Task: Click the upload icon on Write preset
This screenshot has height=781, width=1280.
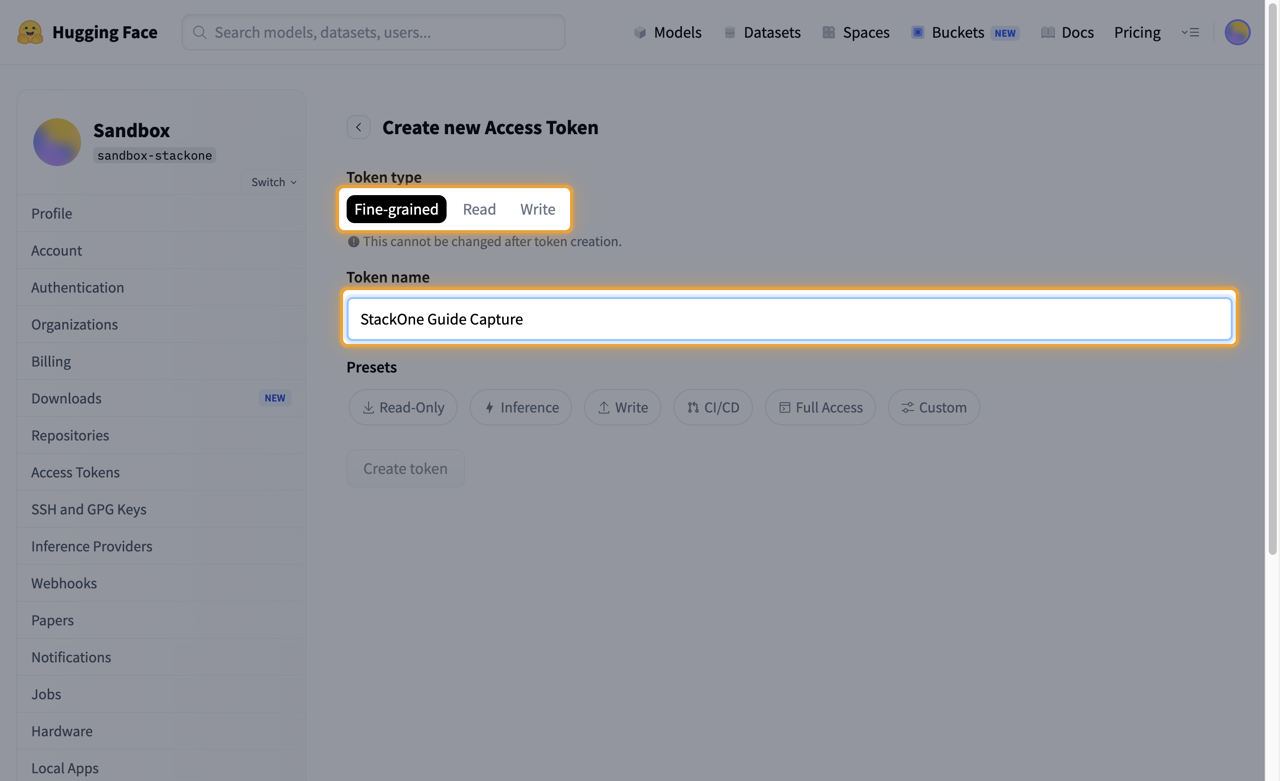Action: 604,407
